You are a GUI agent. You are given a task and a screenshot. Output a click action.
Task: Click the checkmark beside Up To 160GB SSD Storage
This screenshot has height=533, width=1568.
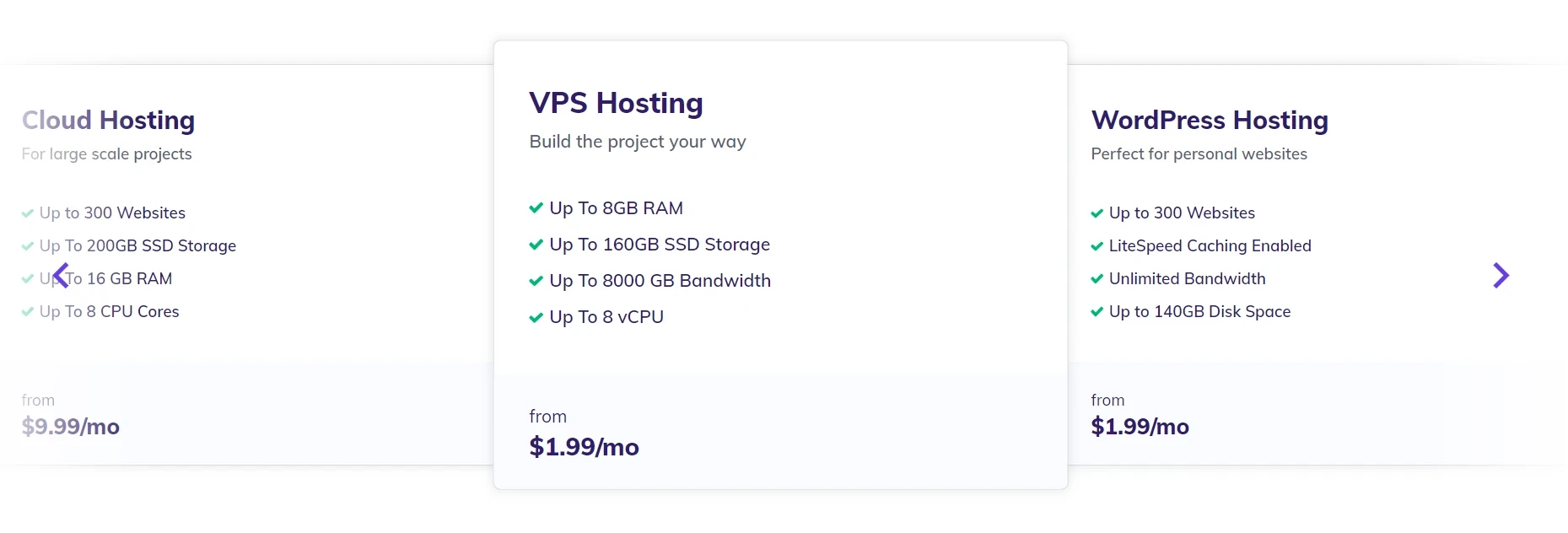coord(536,245)
